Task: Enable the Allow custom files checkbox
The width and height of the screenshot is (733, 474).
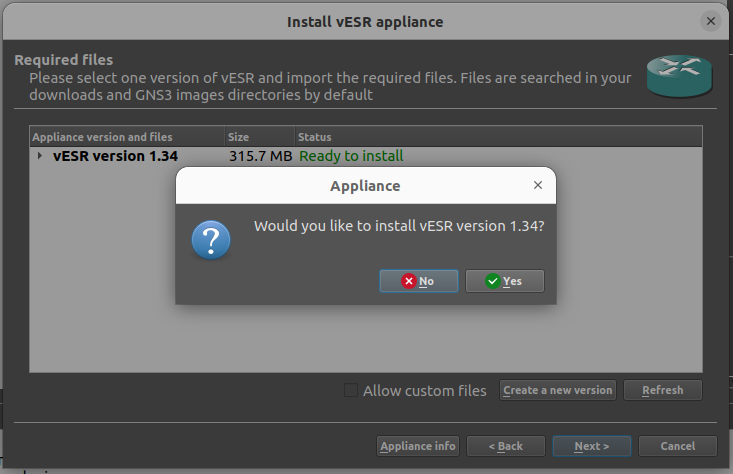Action: pos(351,390)
